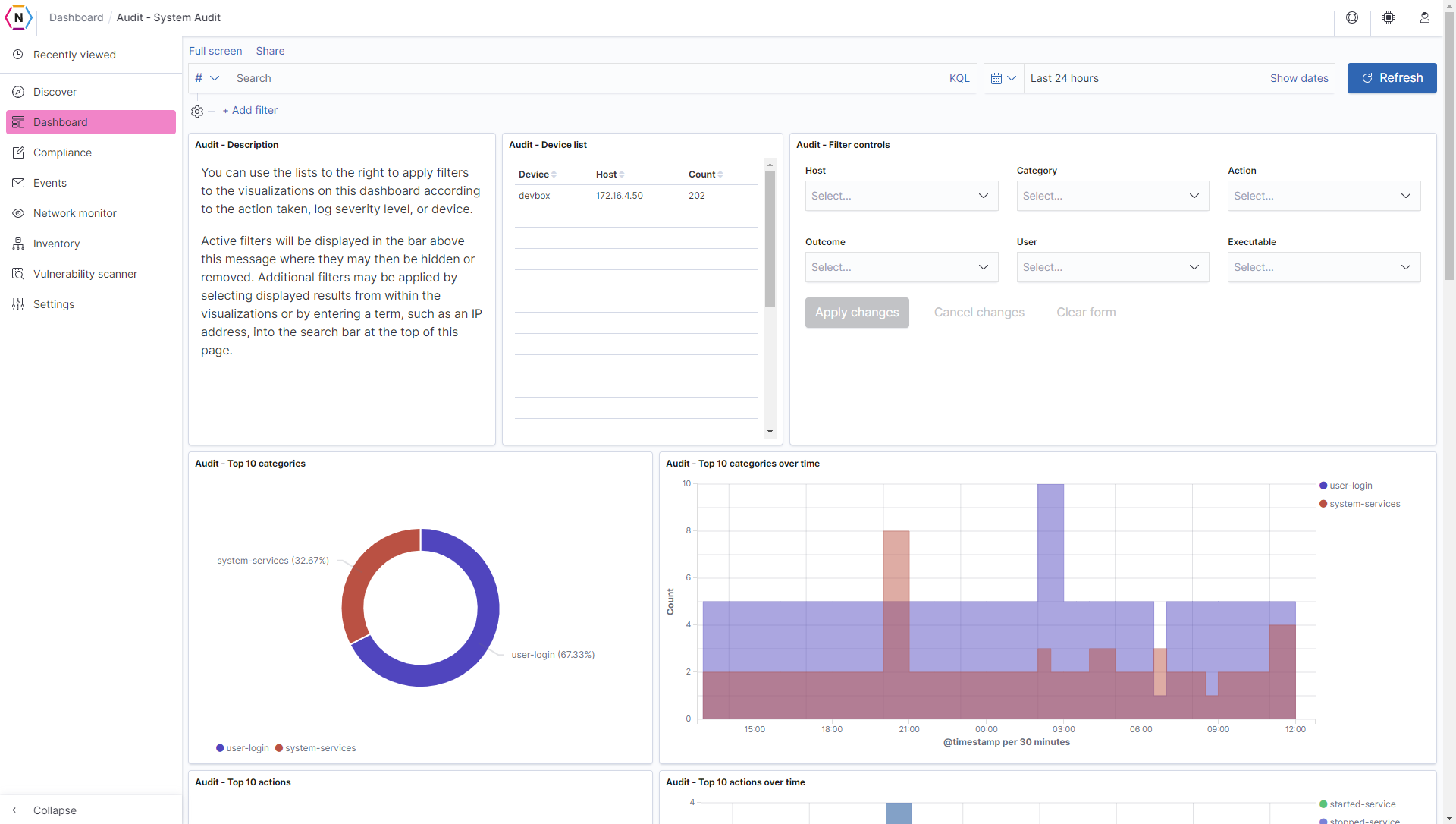Click the Dashboard sidebar icon
1456x824 pixels.
pos(18,122)
